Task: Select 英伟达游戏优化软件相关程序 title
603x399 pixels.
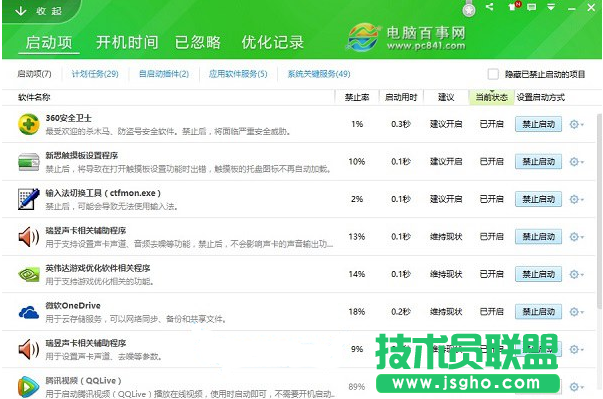Action: [98, 268]
